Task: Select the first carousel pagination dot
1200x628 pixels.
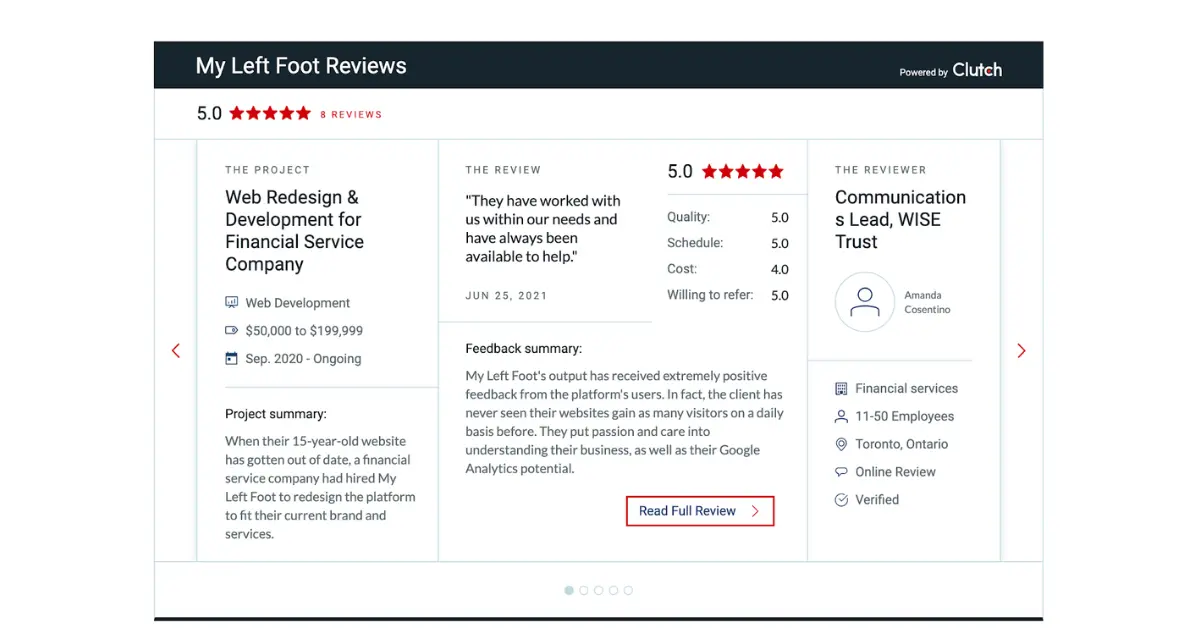Action: click(x=569, y=590)
